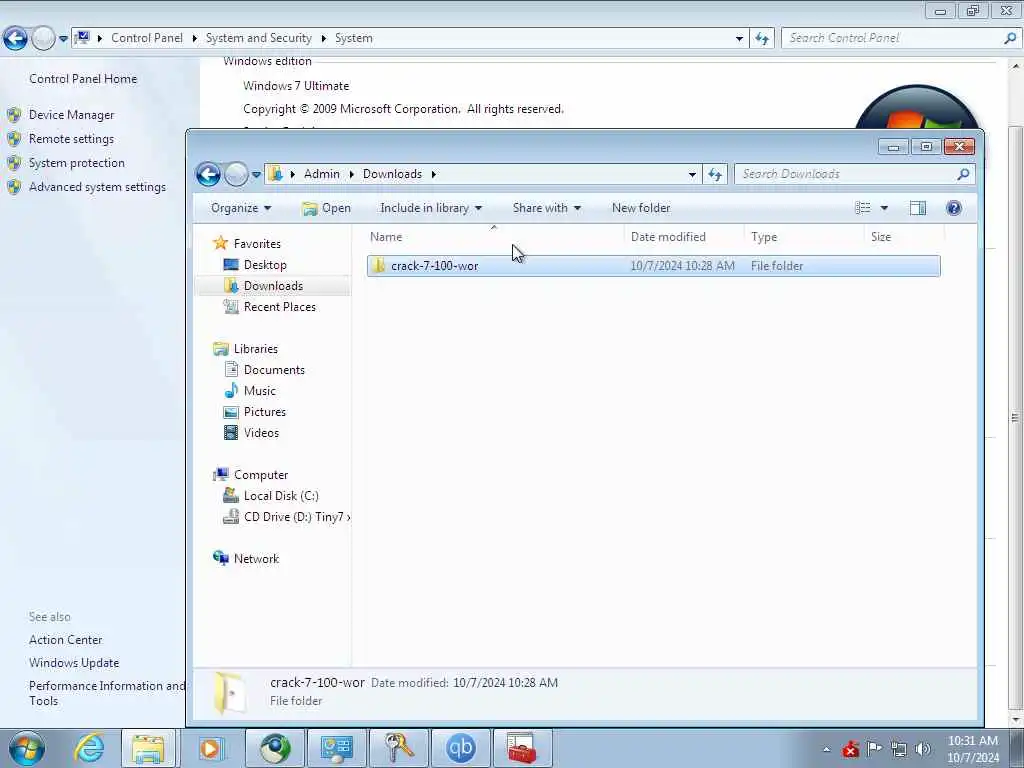Click Windows Explorer taskbar icon
This screenshot has width=1024, height=768.
(x=148, y=748)
